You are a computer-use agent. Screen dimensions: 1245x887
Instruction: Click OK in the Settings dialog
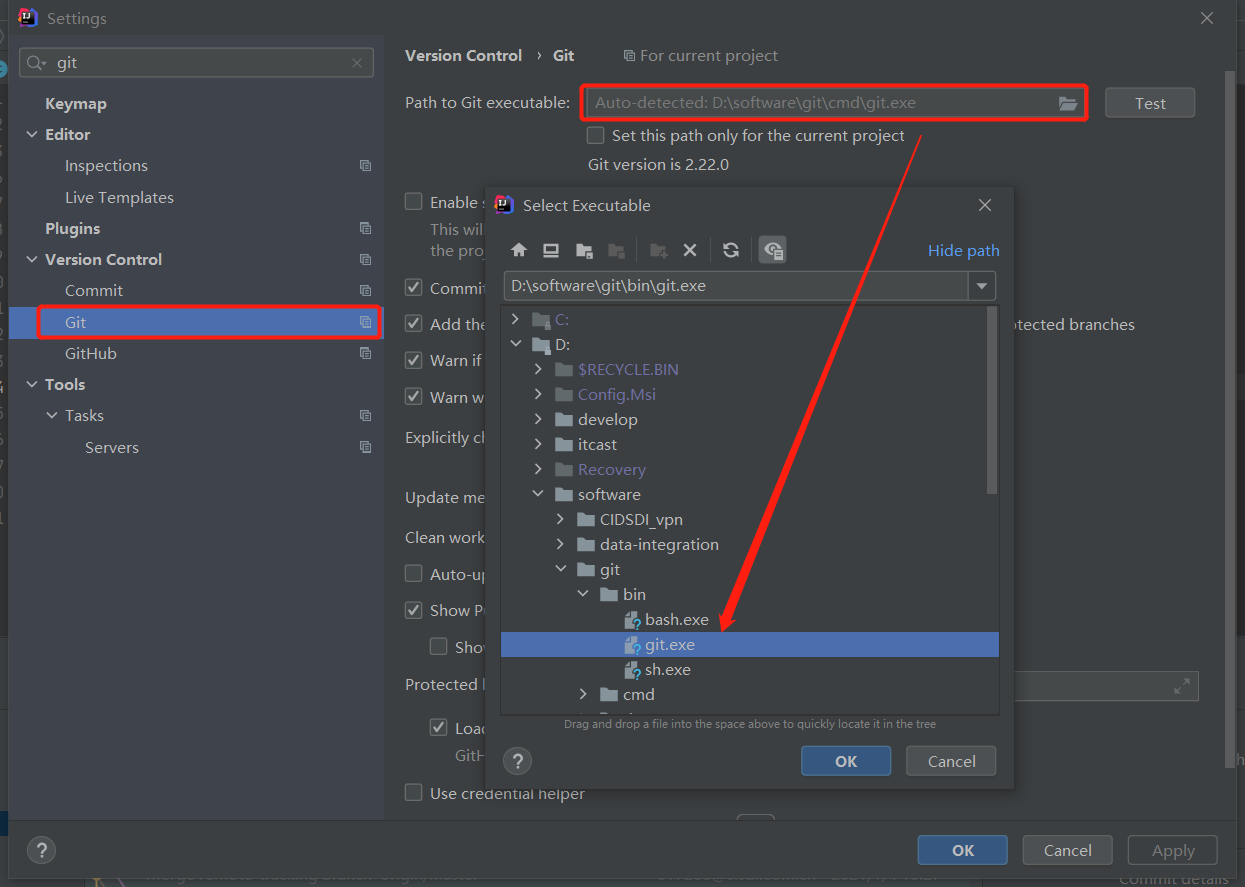pos(963,850)
